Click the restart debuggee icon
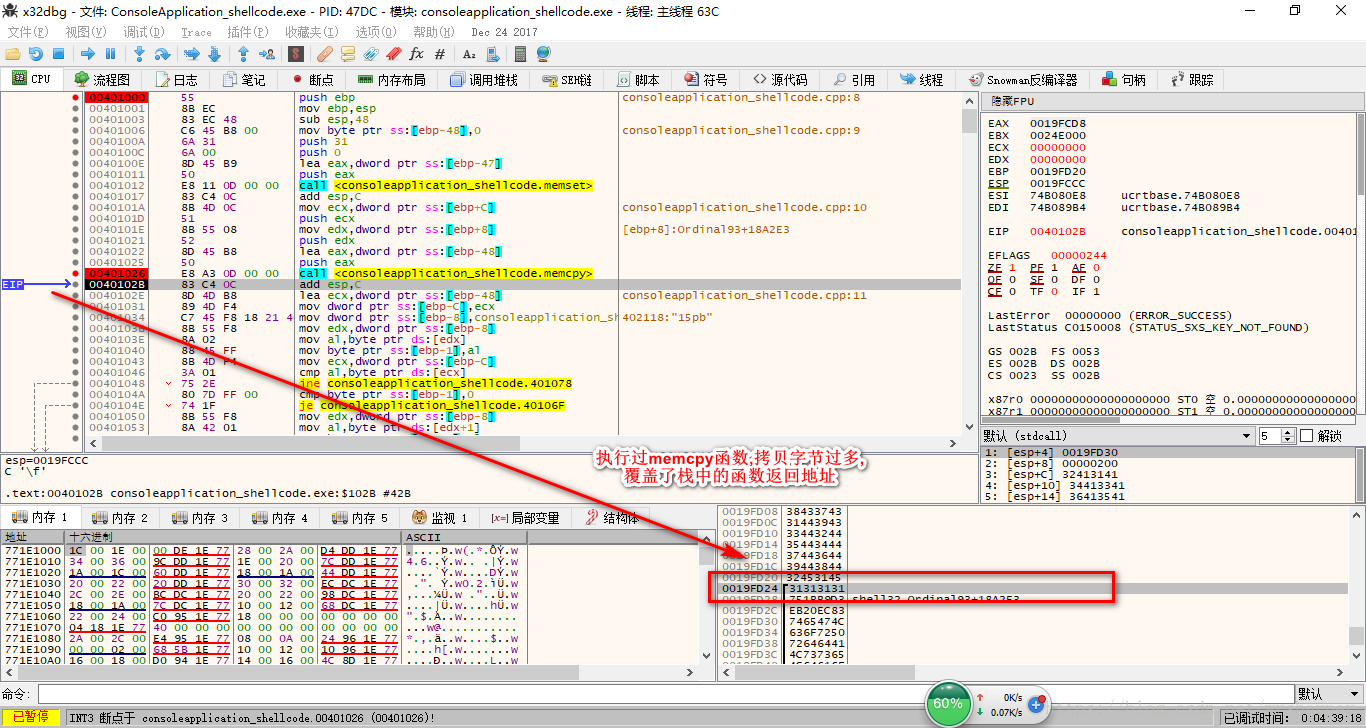Viewport: 1366px width, 728px height. tap(36, 54)
